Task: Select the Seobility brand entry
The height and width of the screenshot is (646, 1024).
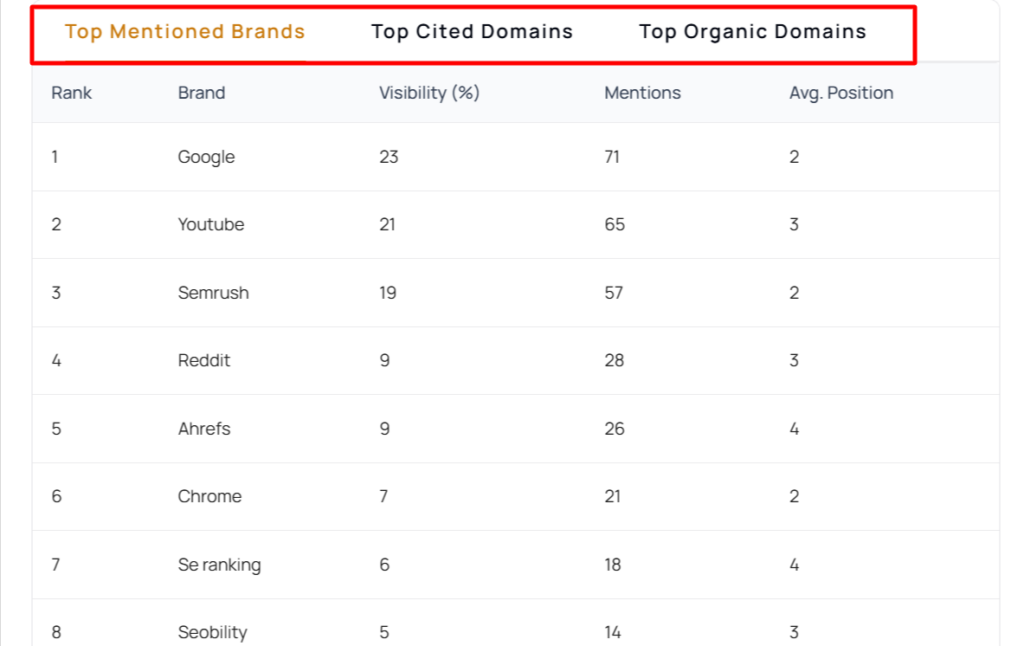Action: (x=212, y=632)
